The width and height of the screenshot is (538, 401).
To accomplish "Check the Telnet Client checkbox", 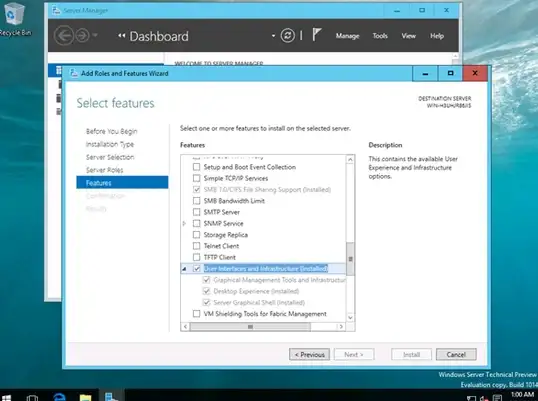I will click(x=196, y=246).
